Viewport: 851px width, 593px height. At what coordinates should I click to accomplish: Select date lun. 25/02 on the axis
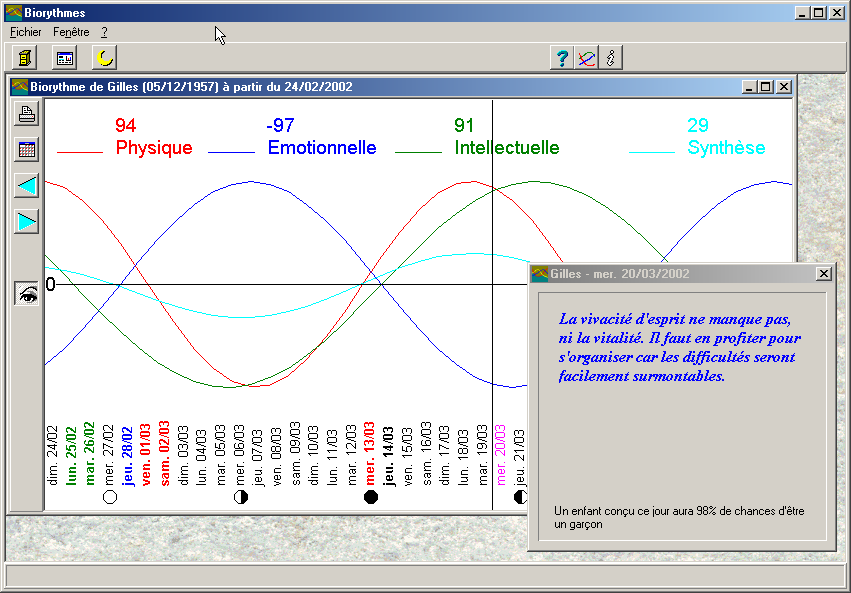coord(71,455)
